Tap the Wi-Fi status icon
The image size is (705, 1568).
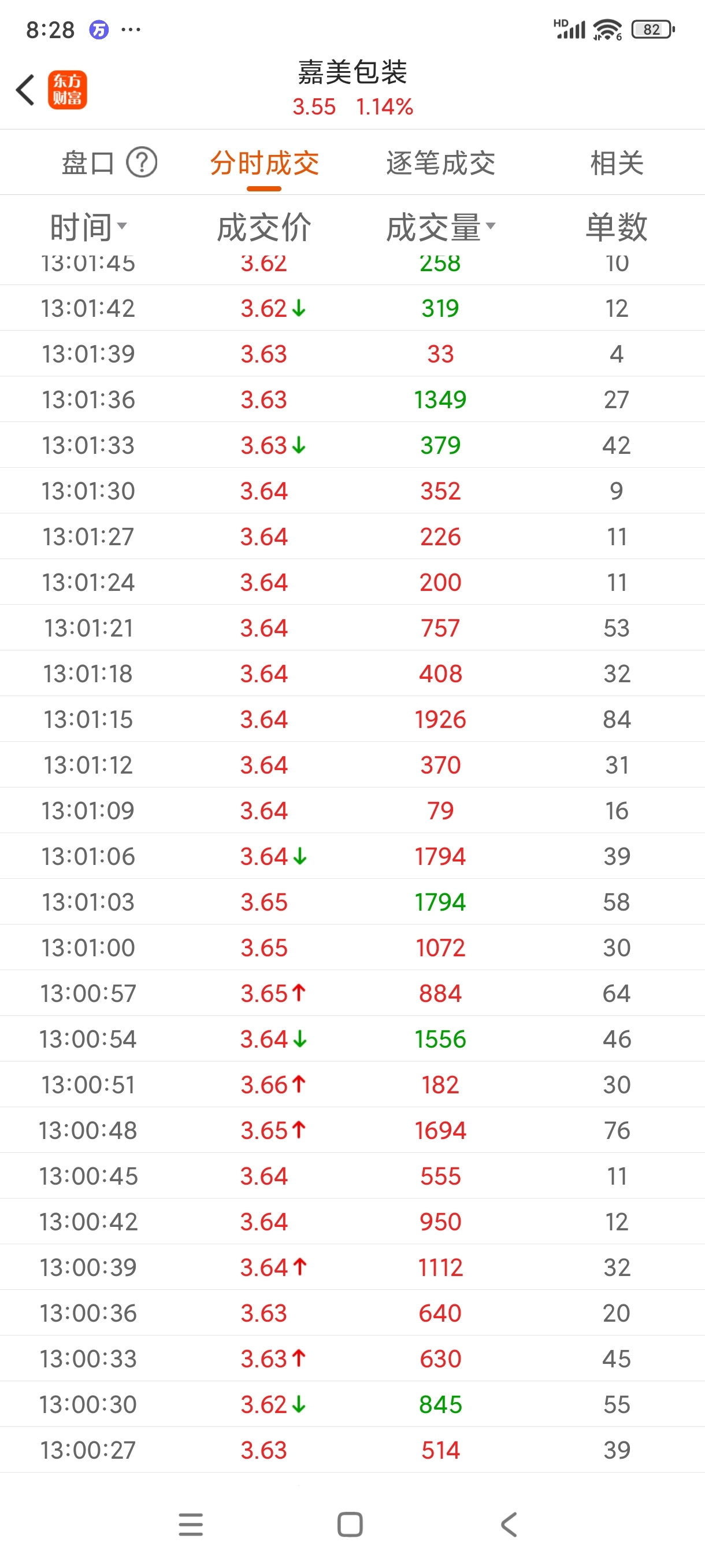click(x=607, y=29)
